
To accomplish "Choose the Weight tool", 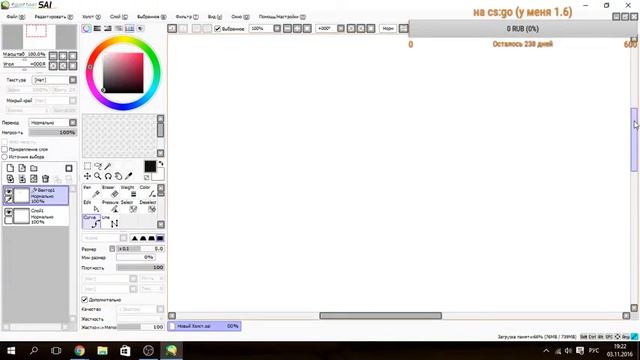I will (x=129, y=191).
